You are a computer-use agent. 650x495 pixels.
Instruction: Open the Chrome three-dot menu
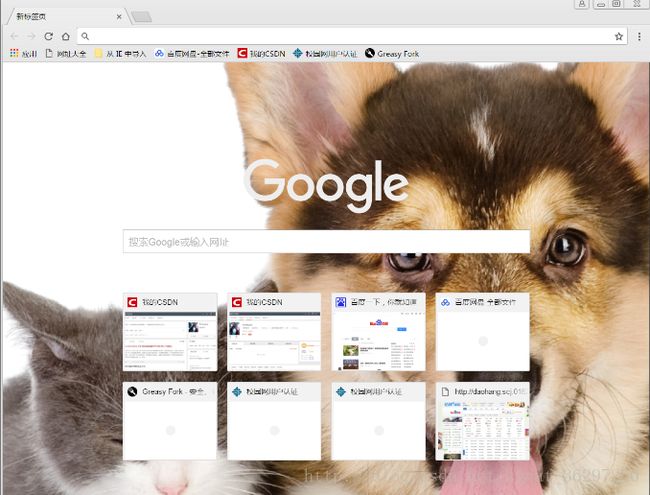pyautogui.click(x=639, y=36)
